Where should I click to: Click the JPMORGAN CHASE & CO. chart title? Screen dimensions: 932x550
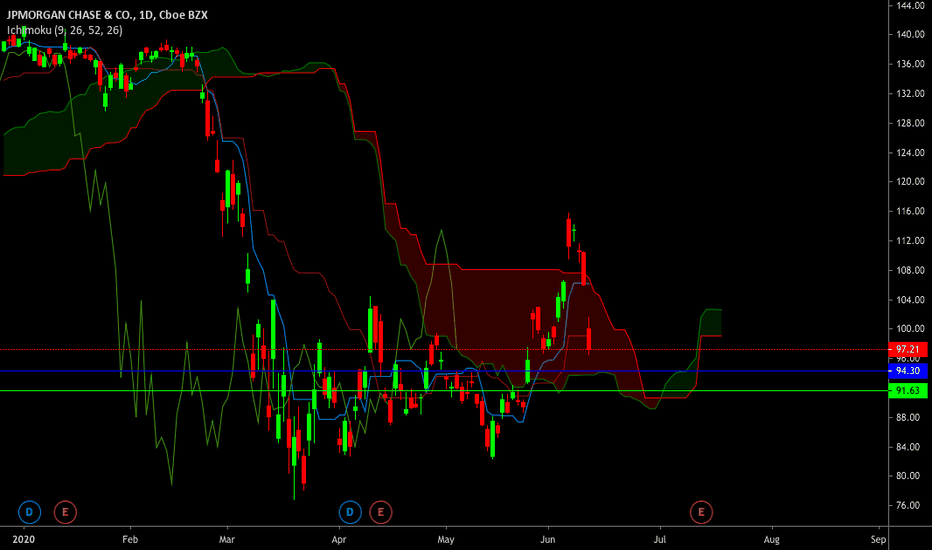tap(108, 15)
